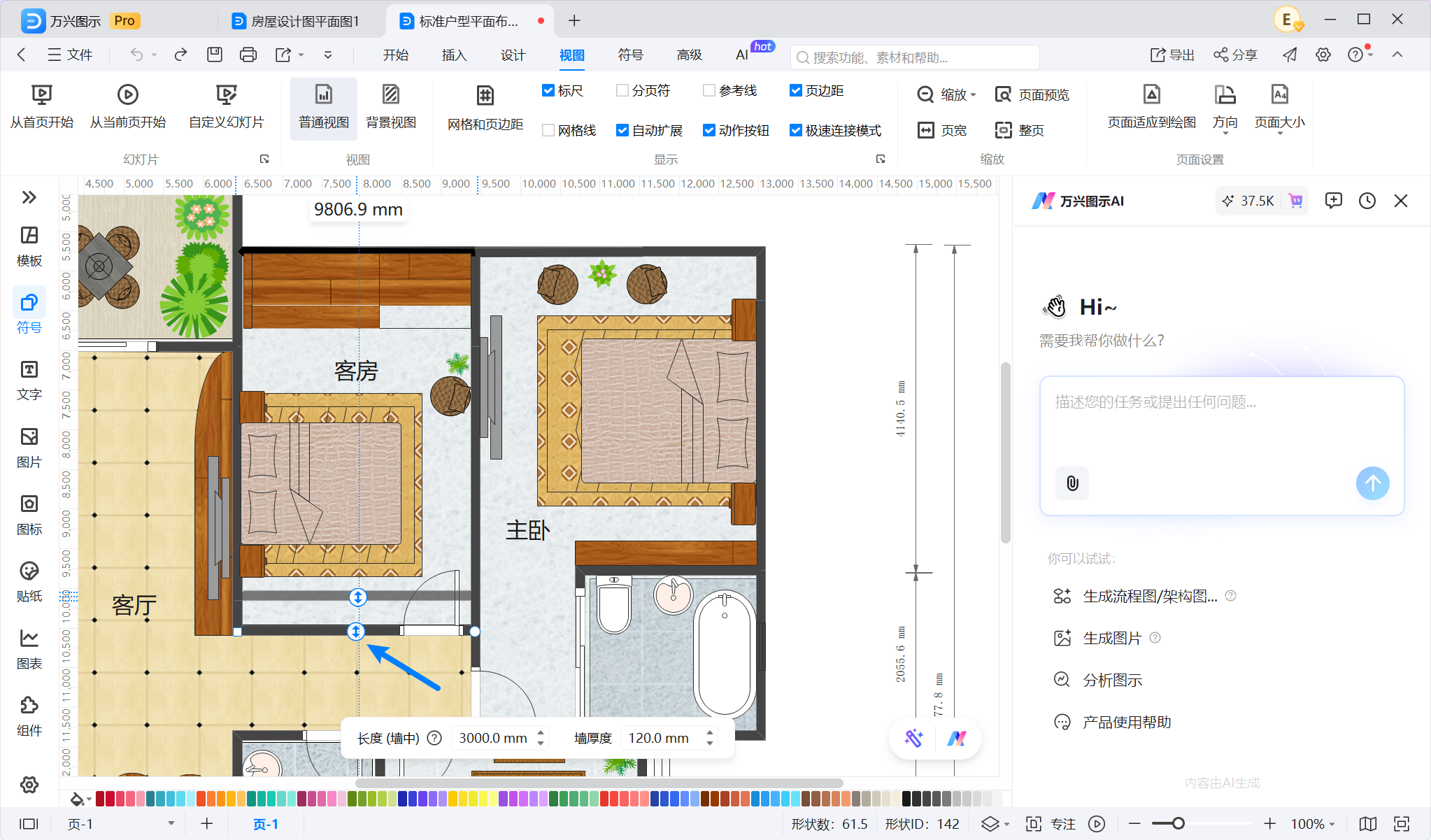Fit to 整页 whole page
1431x840 pixels.
(1019, 130)
